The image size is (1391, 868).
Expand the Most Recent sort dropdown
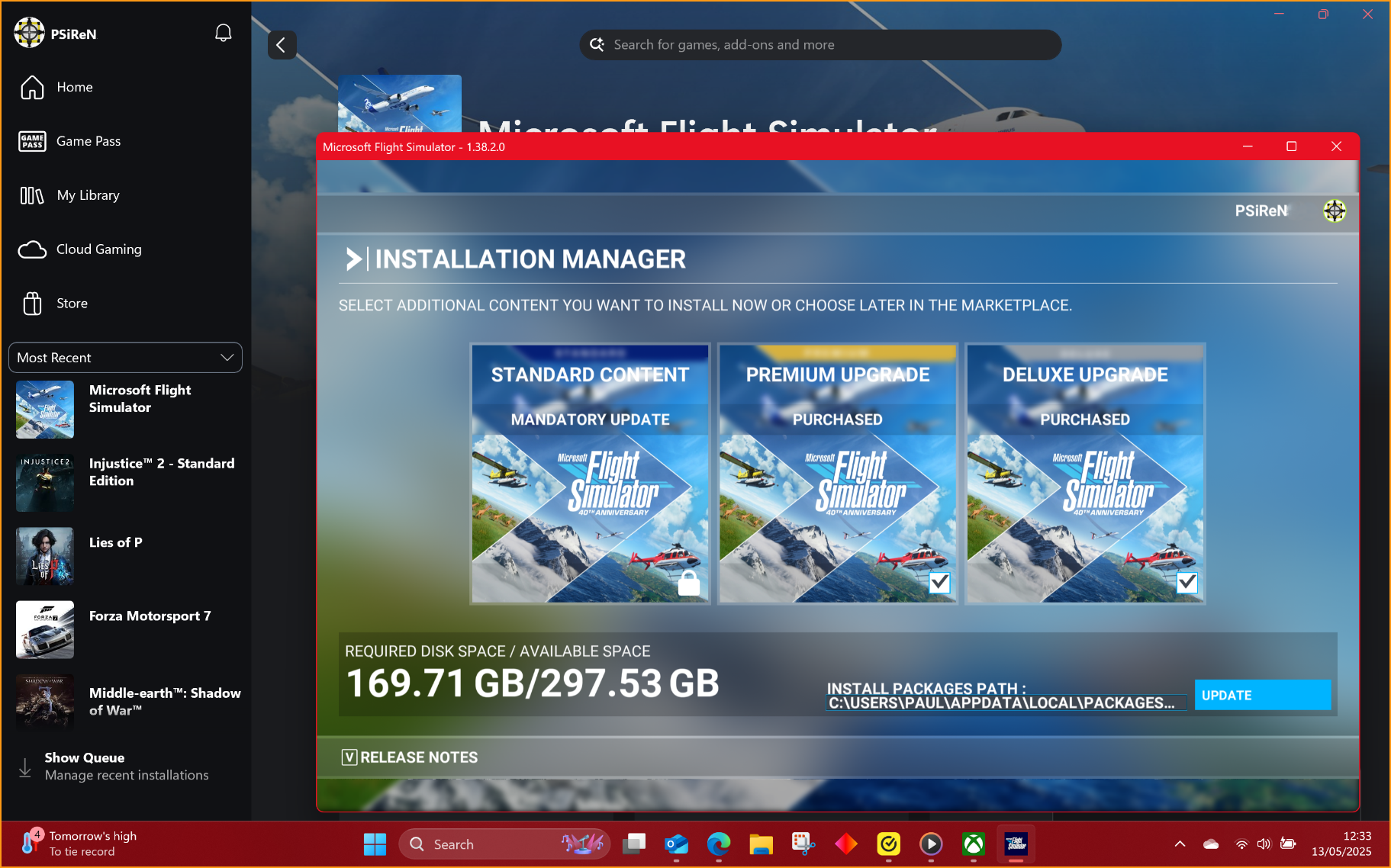(125, 358)
